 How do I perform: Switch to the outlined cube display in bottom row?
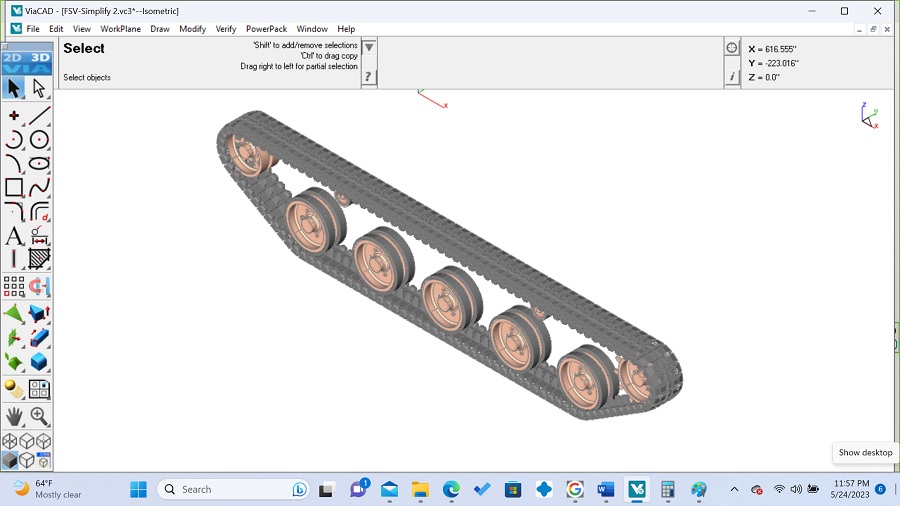coord(27,460)
